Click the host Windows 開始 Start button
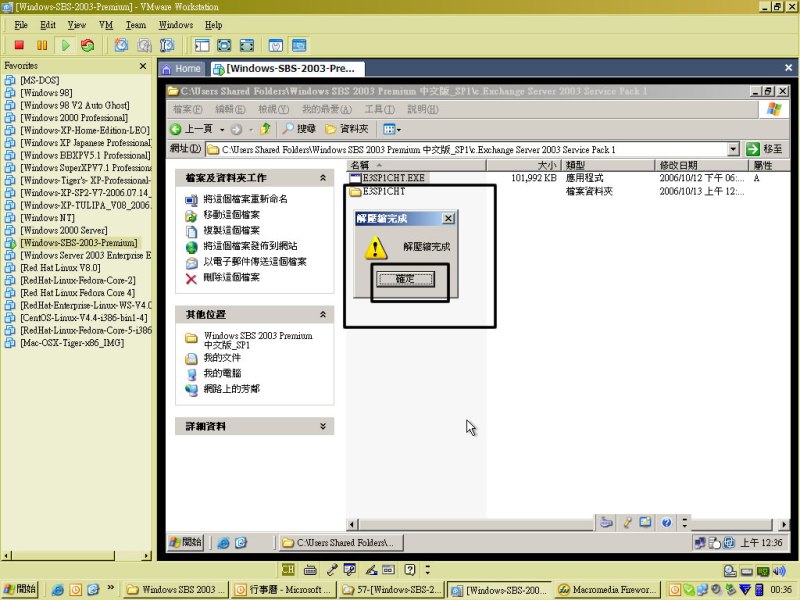 click(x=20, y=589)
